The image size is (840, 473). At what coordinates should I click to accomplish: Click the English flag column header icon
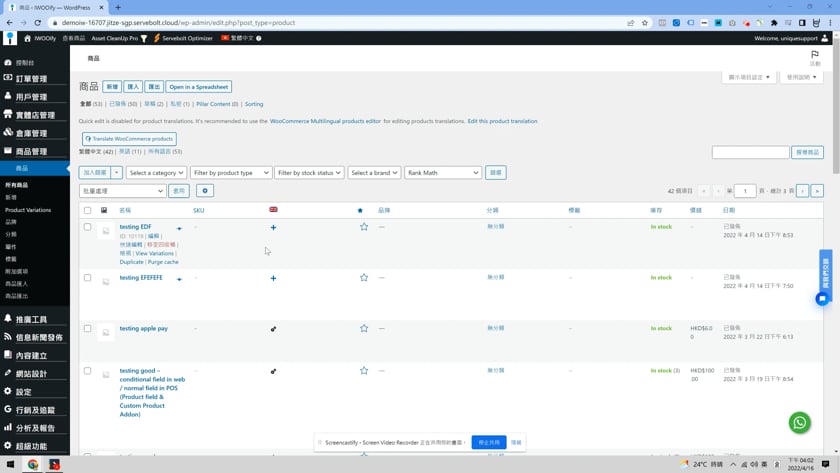coord(273,209)
